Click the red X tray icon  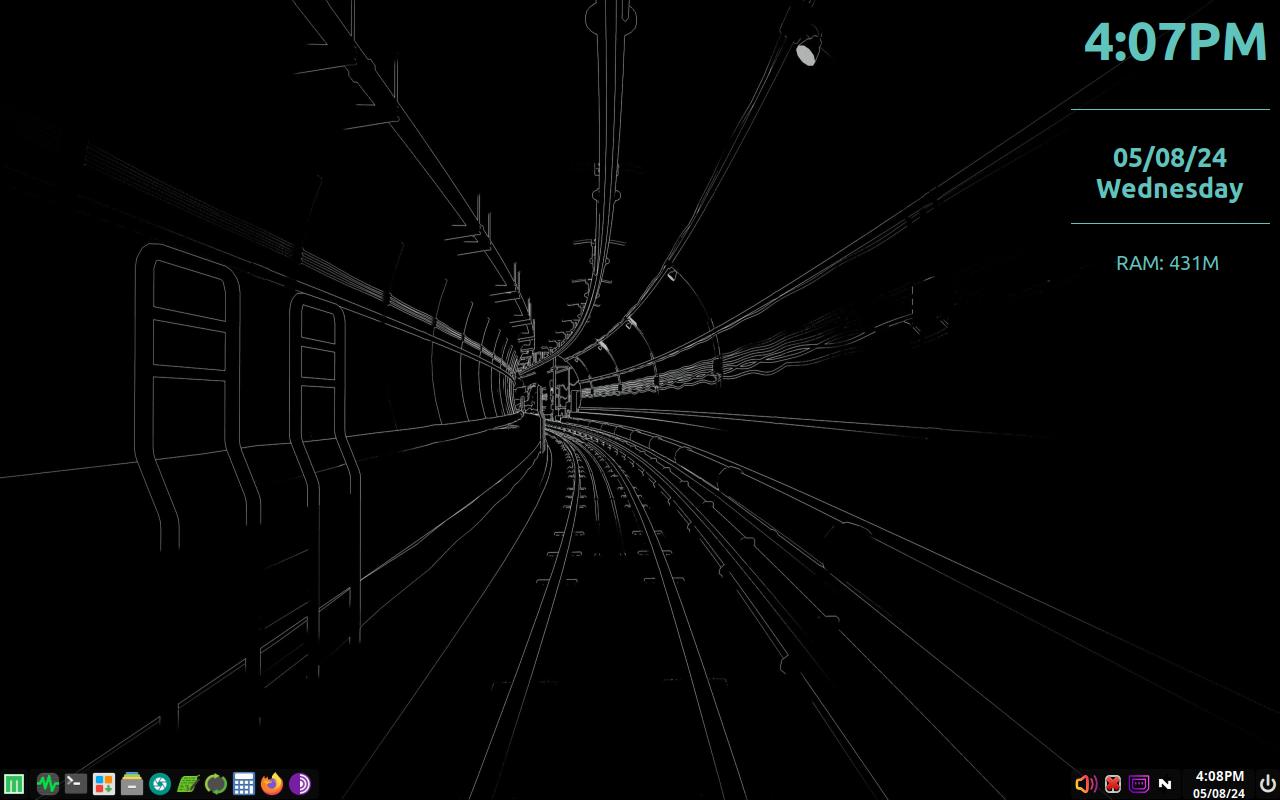[x=1112, y=784]
